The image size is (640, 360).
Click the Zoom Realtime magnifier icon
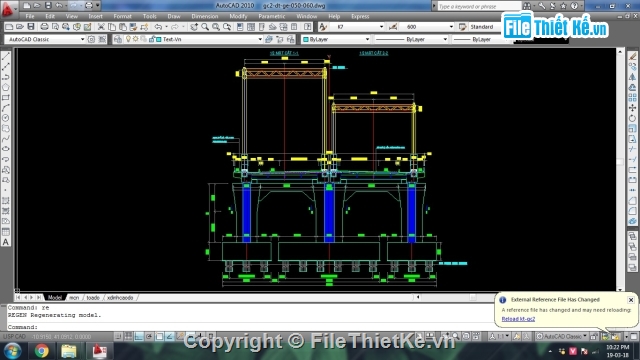tap(205, 27)
